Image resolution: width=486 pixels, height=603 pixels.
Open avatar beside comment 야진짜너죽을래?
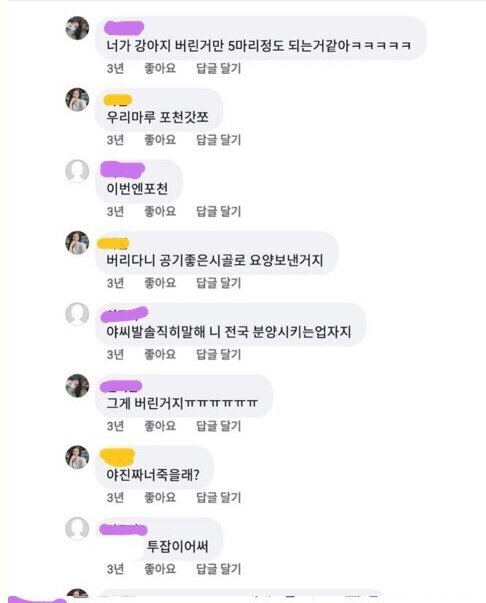77,457
